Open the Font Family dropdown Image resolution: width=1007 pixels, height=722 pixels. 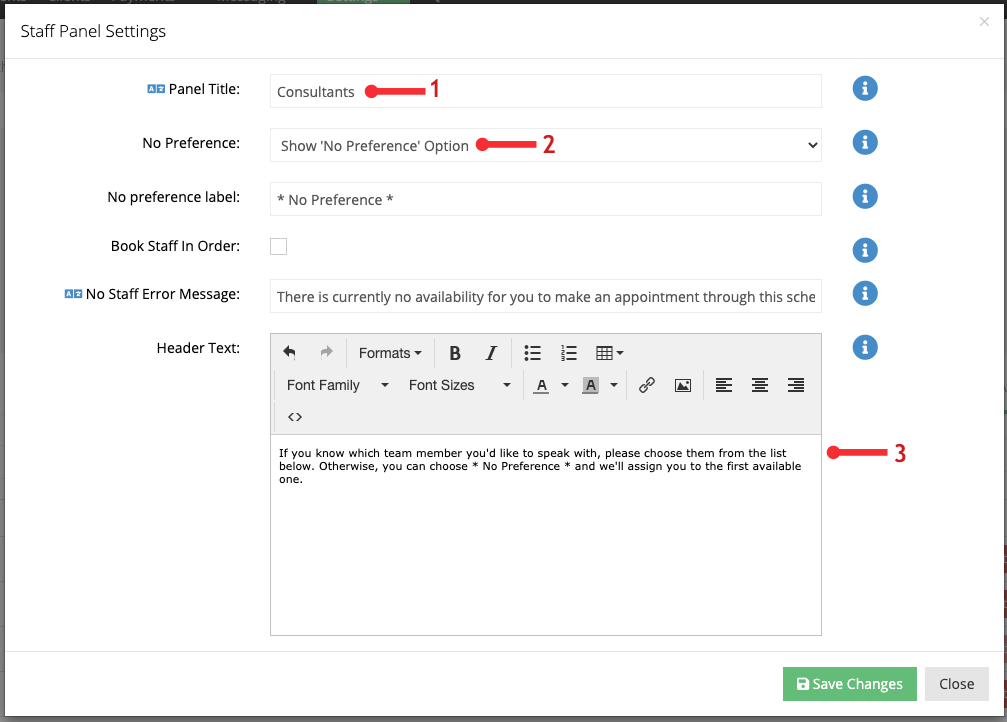335,384
